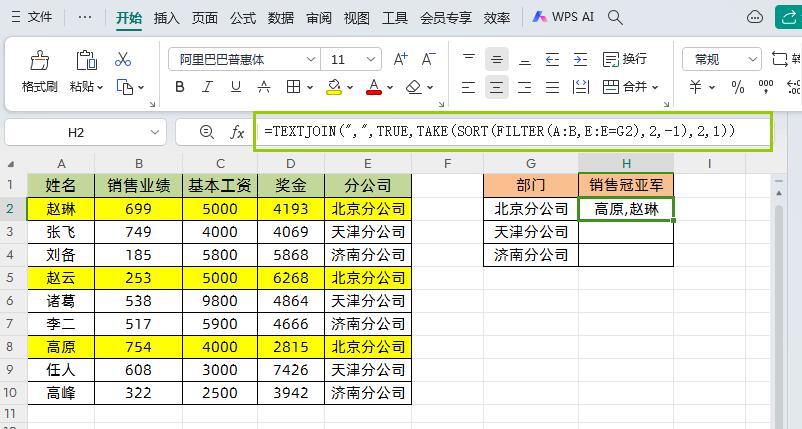Screen dimensions: 802x429
Task: Open the font name dropdown
Action: coord(310,59)
